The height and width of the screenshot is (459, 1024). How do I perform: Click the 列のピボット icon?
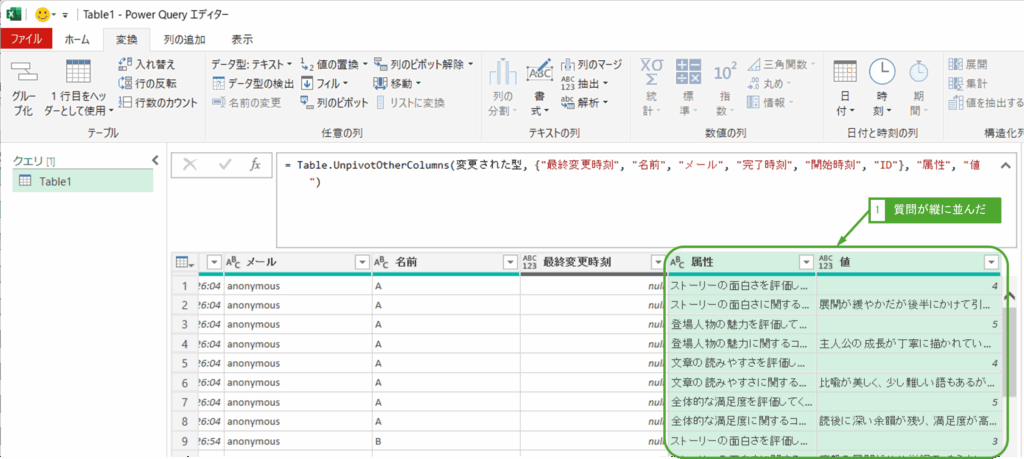[309, 102]
